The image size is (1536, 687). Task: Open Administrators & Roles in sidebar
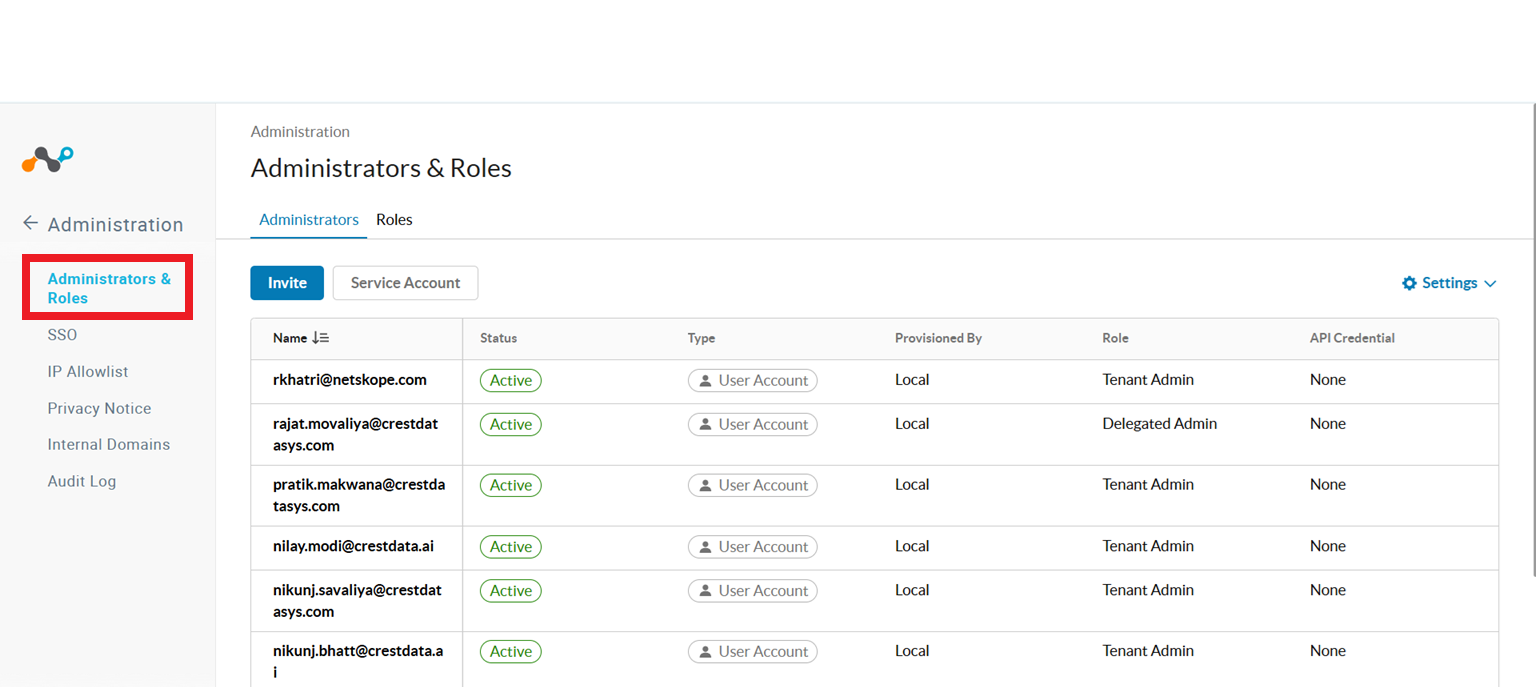pyautogui.click(x=109, y=288)
